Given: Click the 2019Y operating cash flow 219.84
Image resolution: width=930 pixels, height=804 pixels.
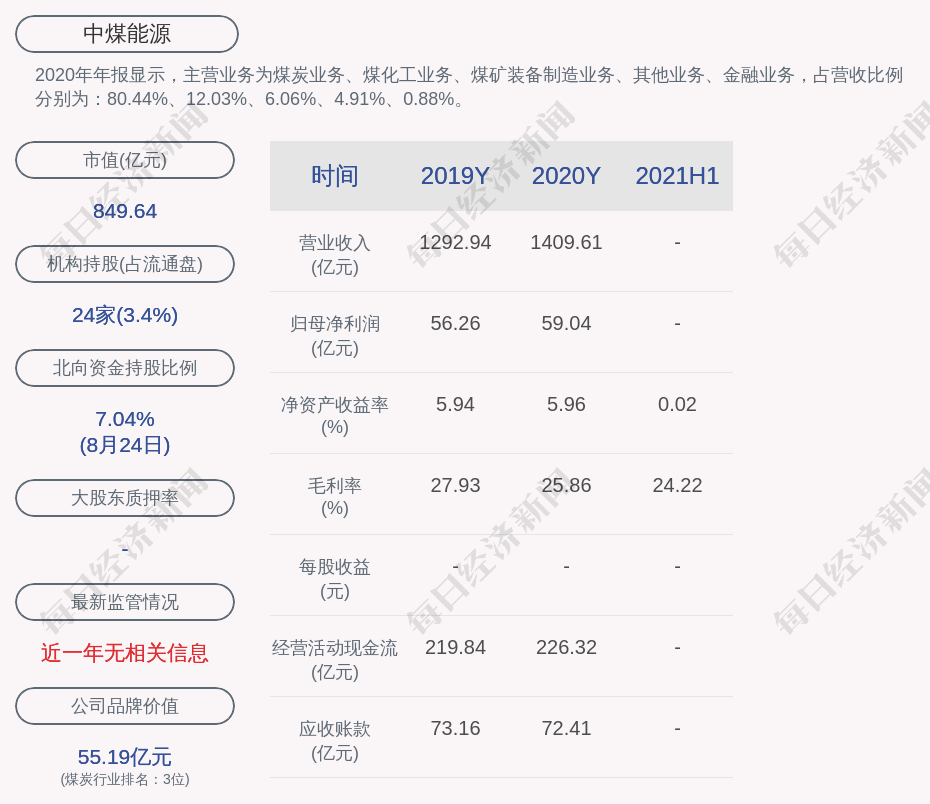Looking at the screenshot, I should click(455, 647).
